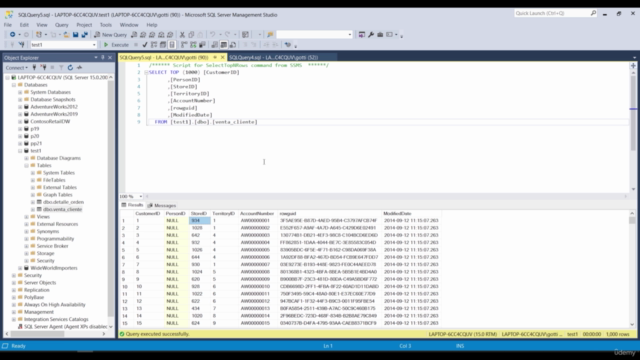640x360 pixels.
Task: Click the New Query toolbar button
Action: coord(111,35)
